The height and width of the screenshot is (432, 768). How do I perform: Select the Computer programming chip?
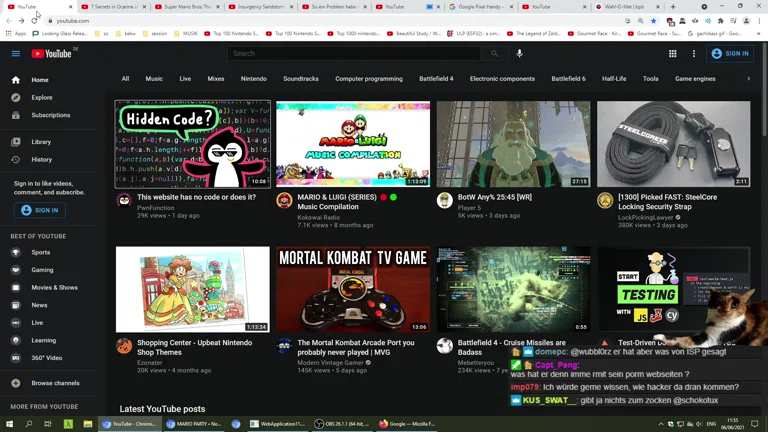369,78
